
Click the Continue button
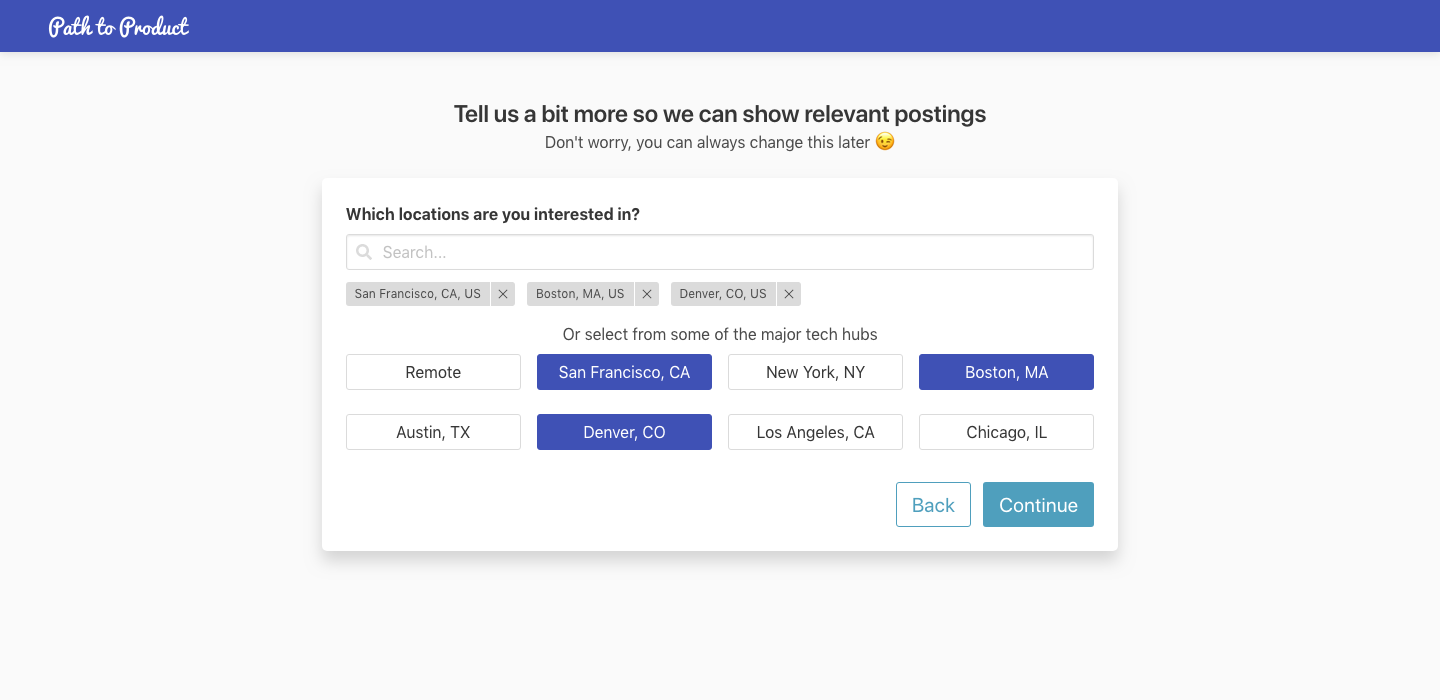click(x=1038, y=504)
